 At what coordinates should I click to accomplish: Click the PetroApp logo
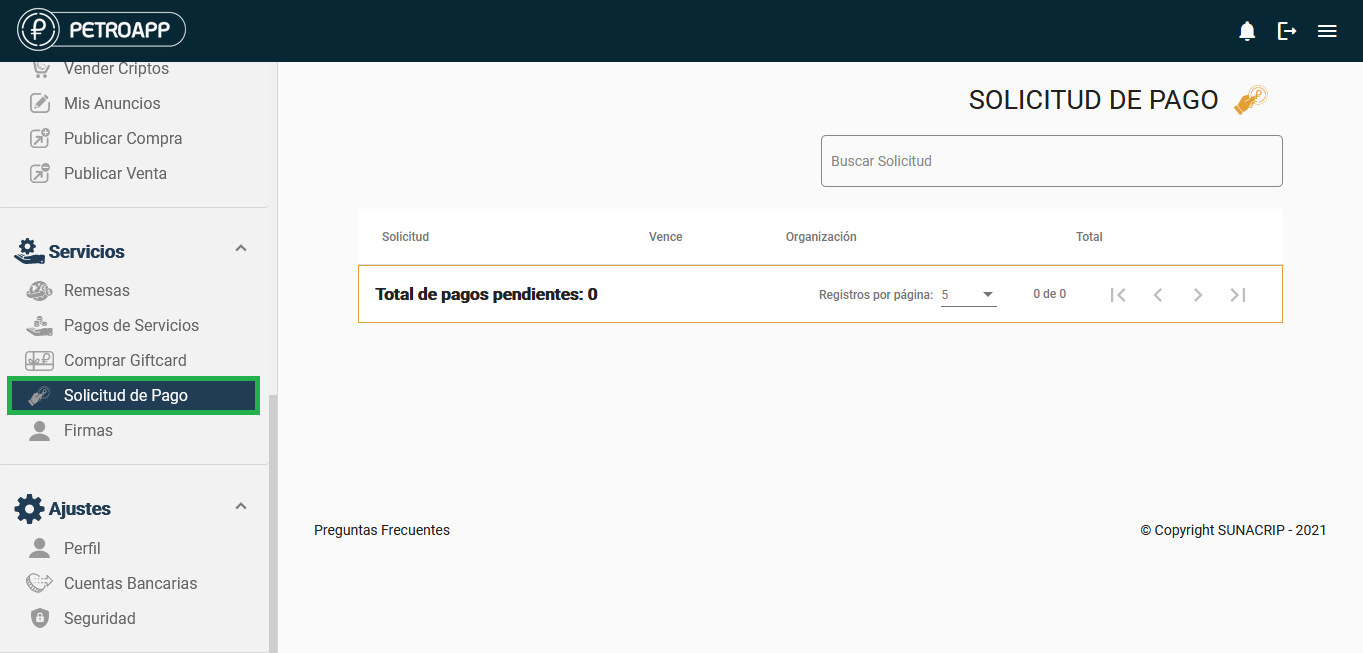102,30
